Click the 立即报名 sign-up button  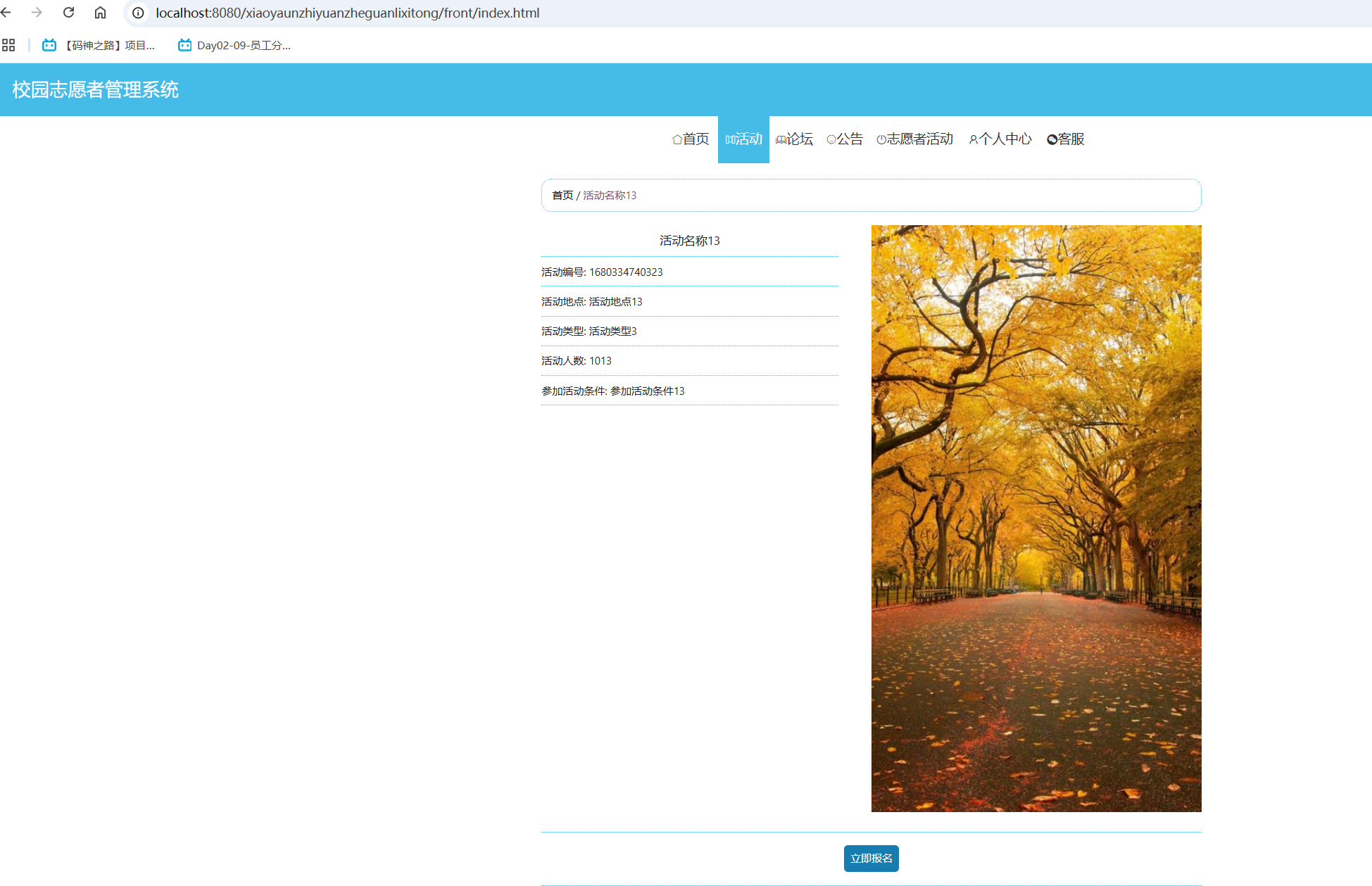click(871, 859)
